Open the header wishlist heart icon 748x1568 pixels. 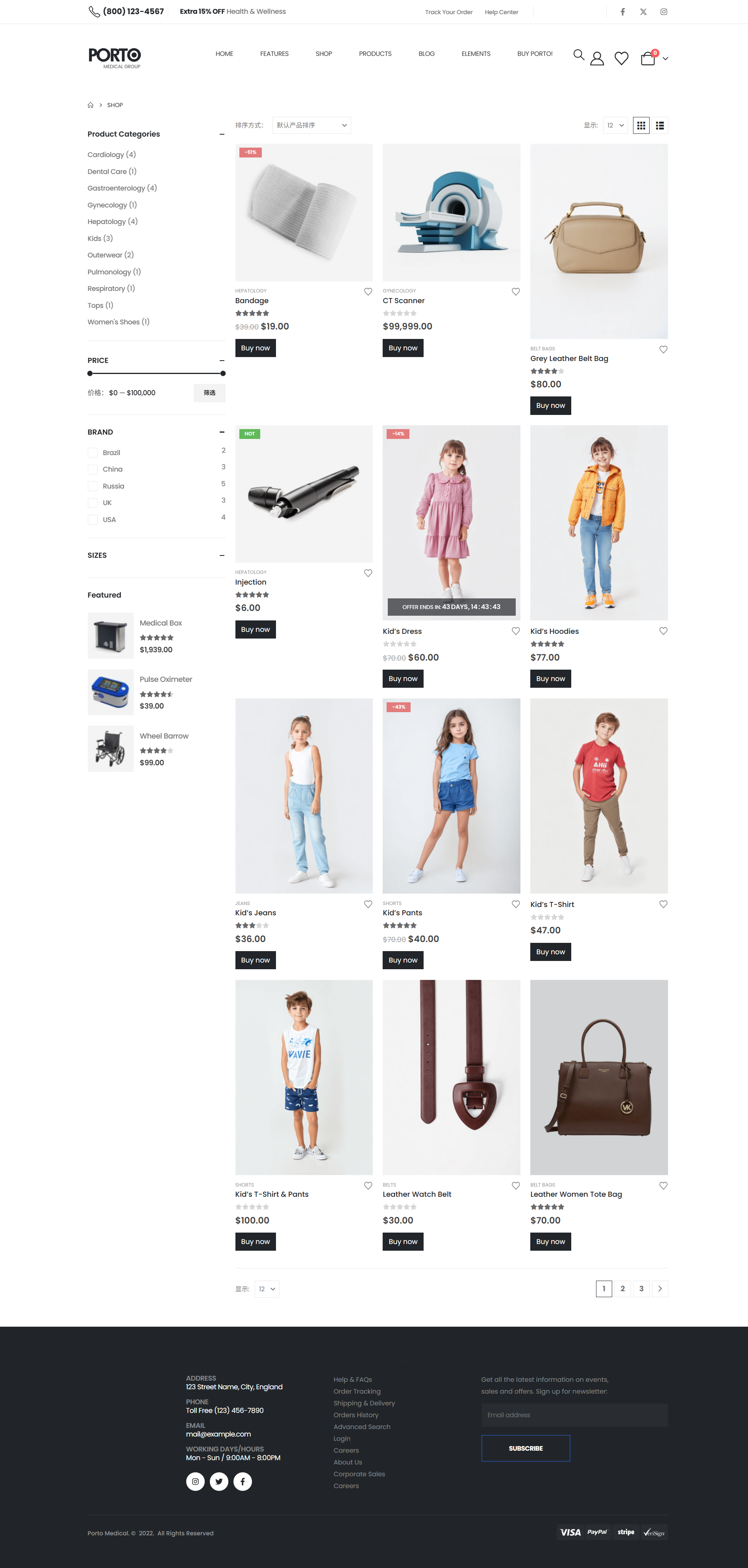coord(621,58)
